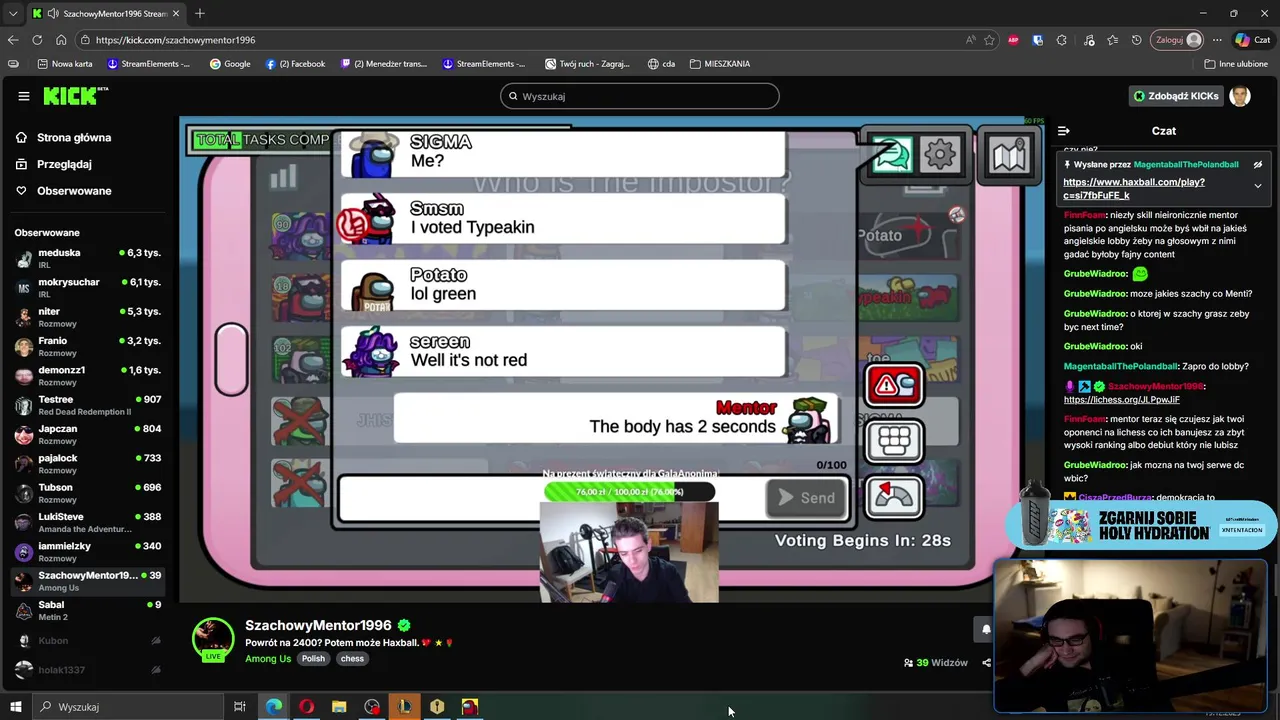This screenshot has width=1280, height=720.
Task: Click the red-arrow gauge game icon
Action: click(894, 496)
